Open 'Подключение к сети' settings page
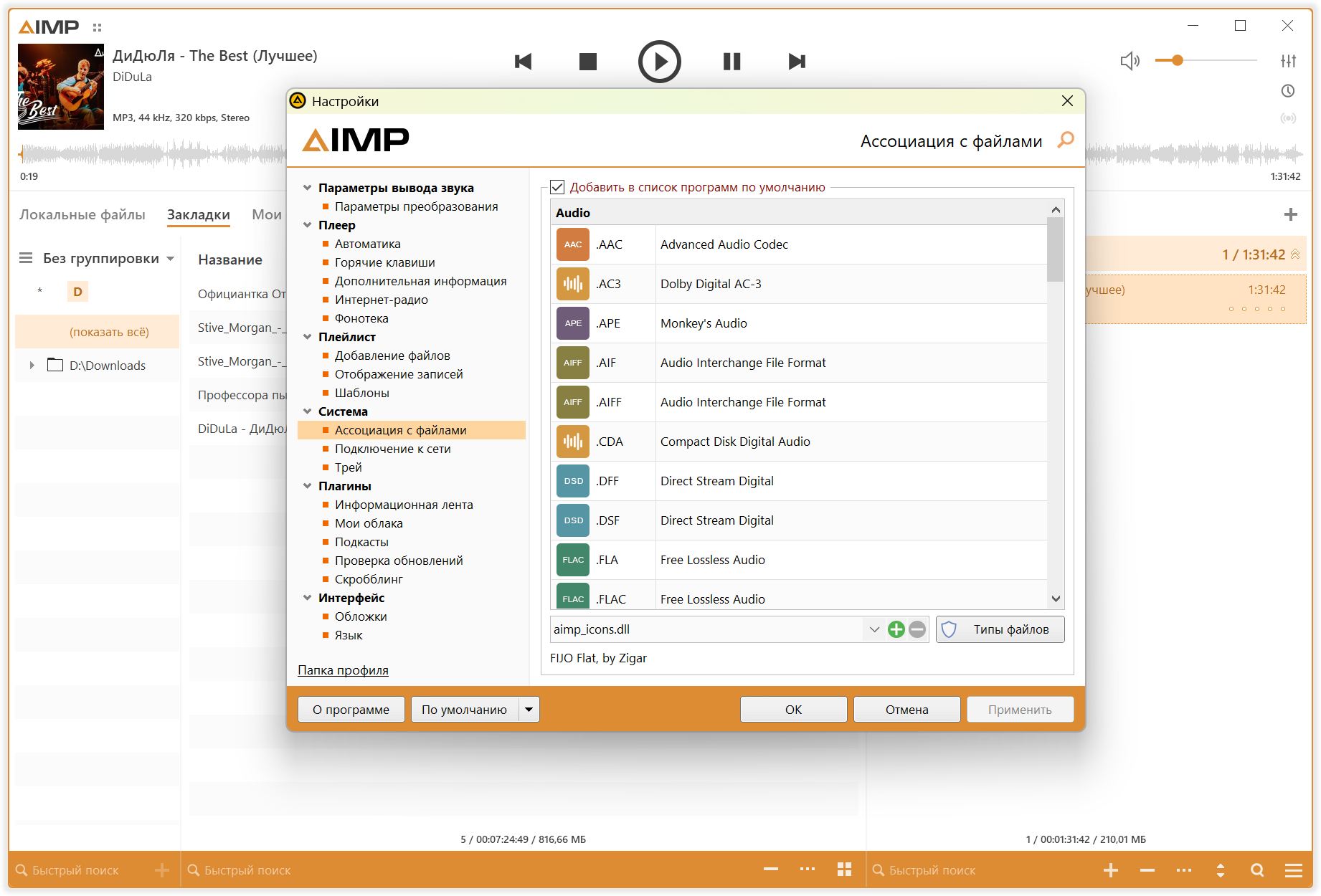This screenshot has height=896, width=1321. [x=393, y=449]
